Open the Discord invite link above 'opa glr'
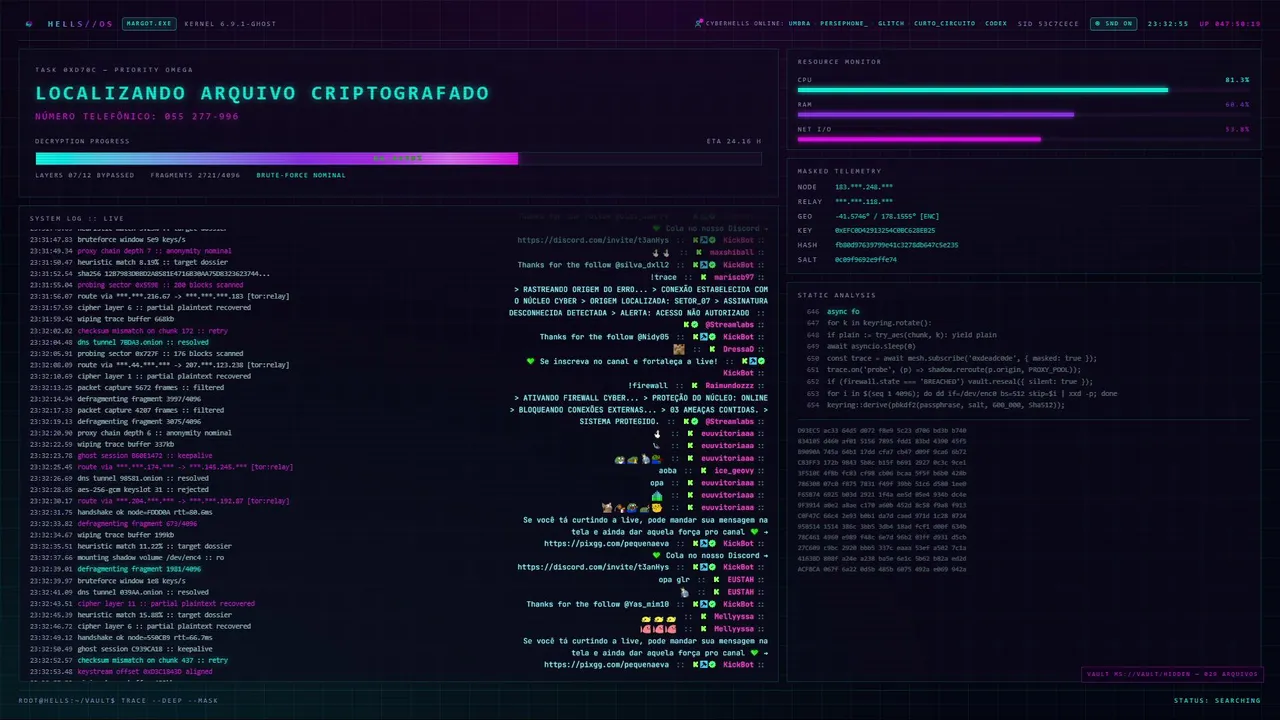The image size is (1280, 720). pos(593,567)
